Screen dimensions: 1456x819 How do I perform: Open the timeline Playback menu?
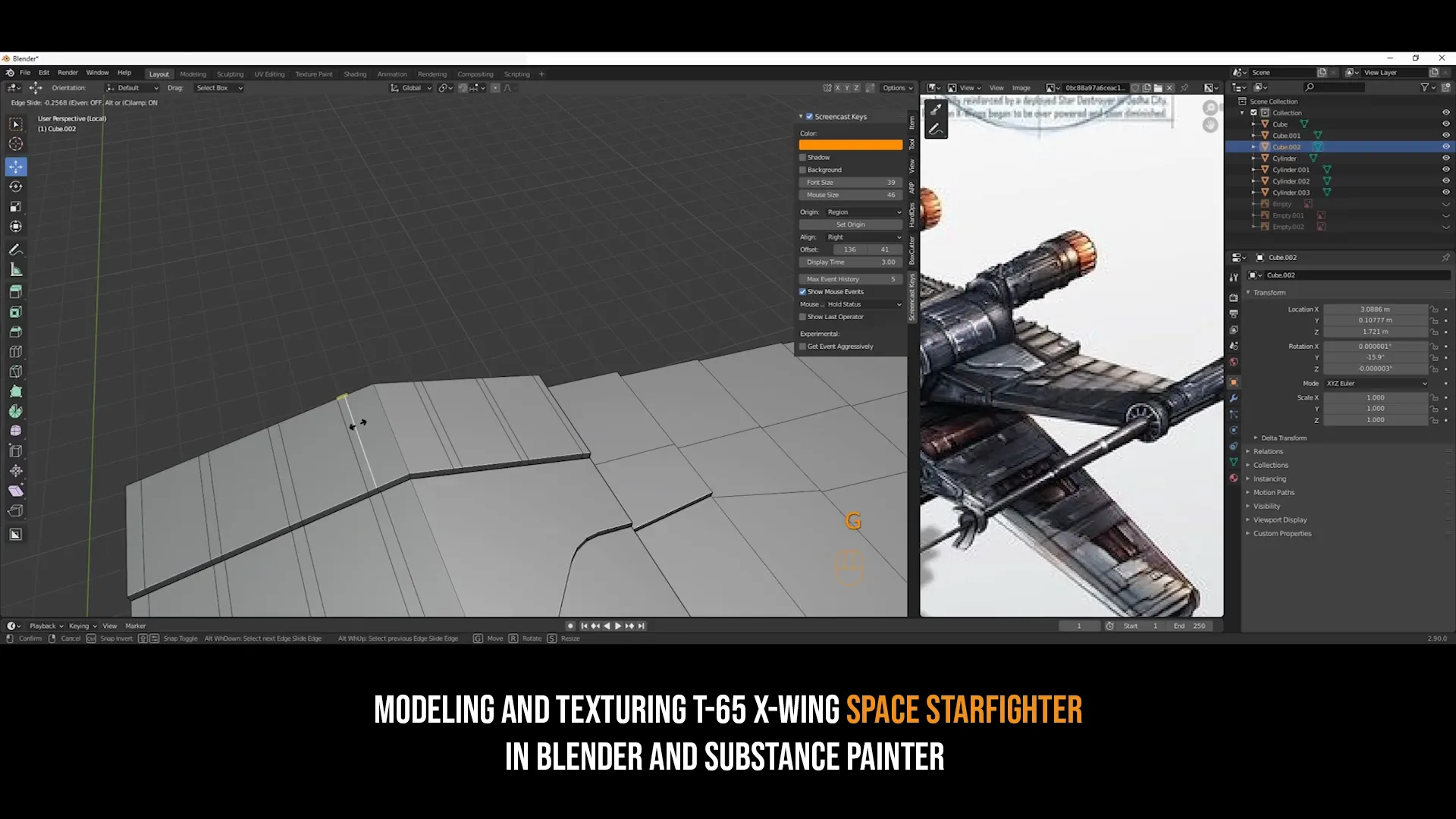point(45,626)
